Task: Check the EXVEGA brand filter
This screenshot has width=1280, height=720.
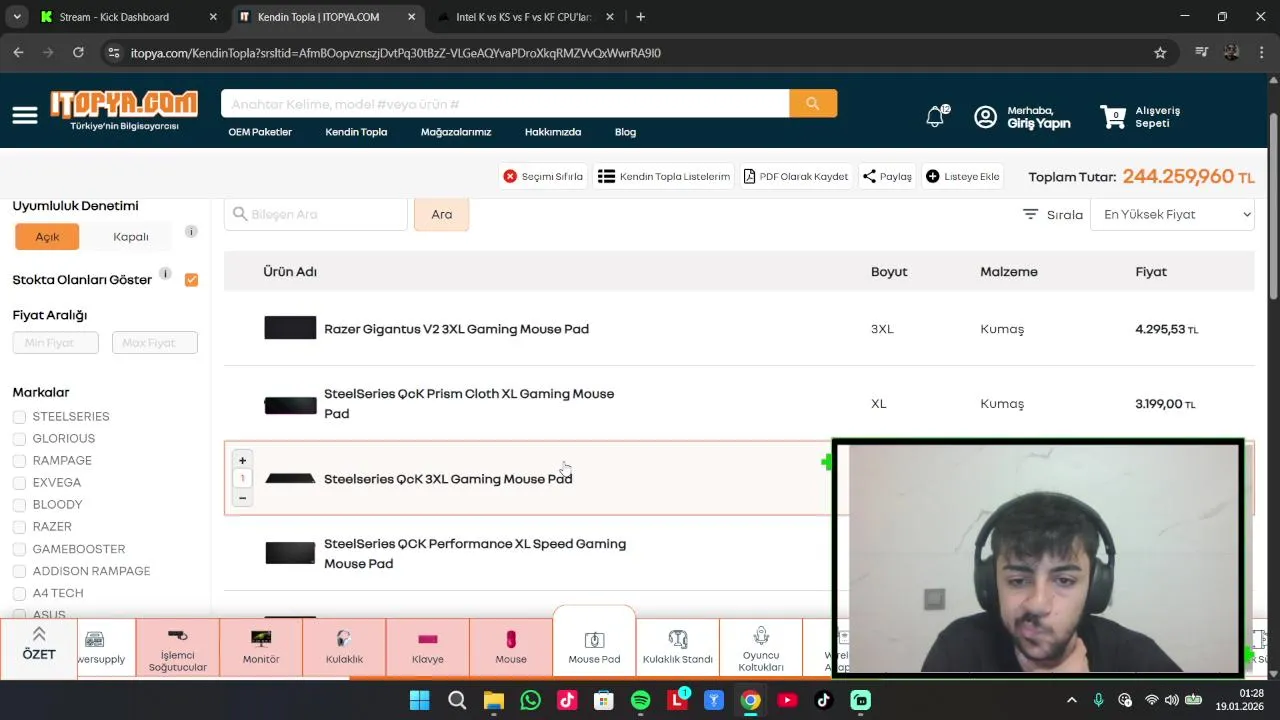Action: point(19,483)
